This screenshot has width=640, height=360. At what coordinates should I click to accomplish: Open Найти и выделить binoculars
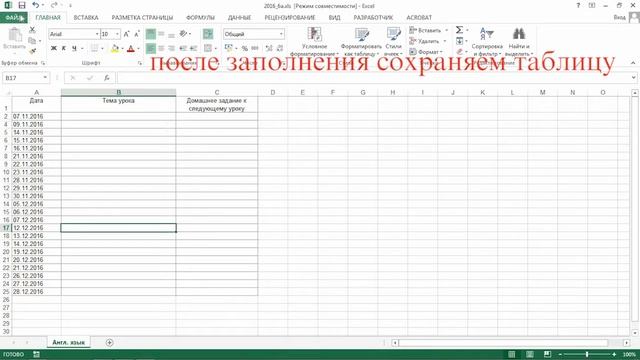tap(519, 42)
